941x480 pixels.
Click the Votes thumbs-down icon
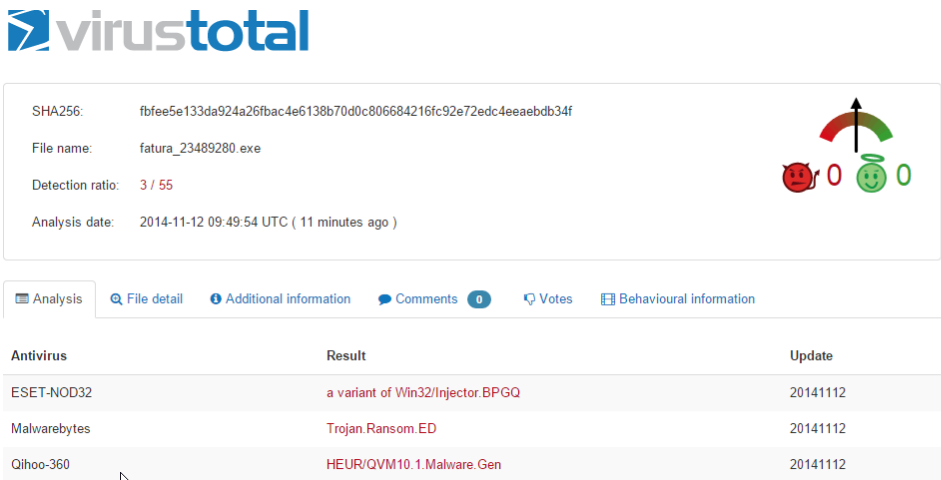529,299
